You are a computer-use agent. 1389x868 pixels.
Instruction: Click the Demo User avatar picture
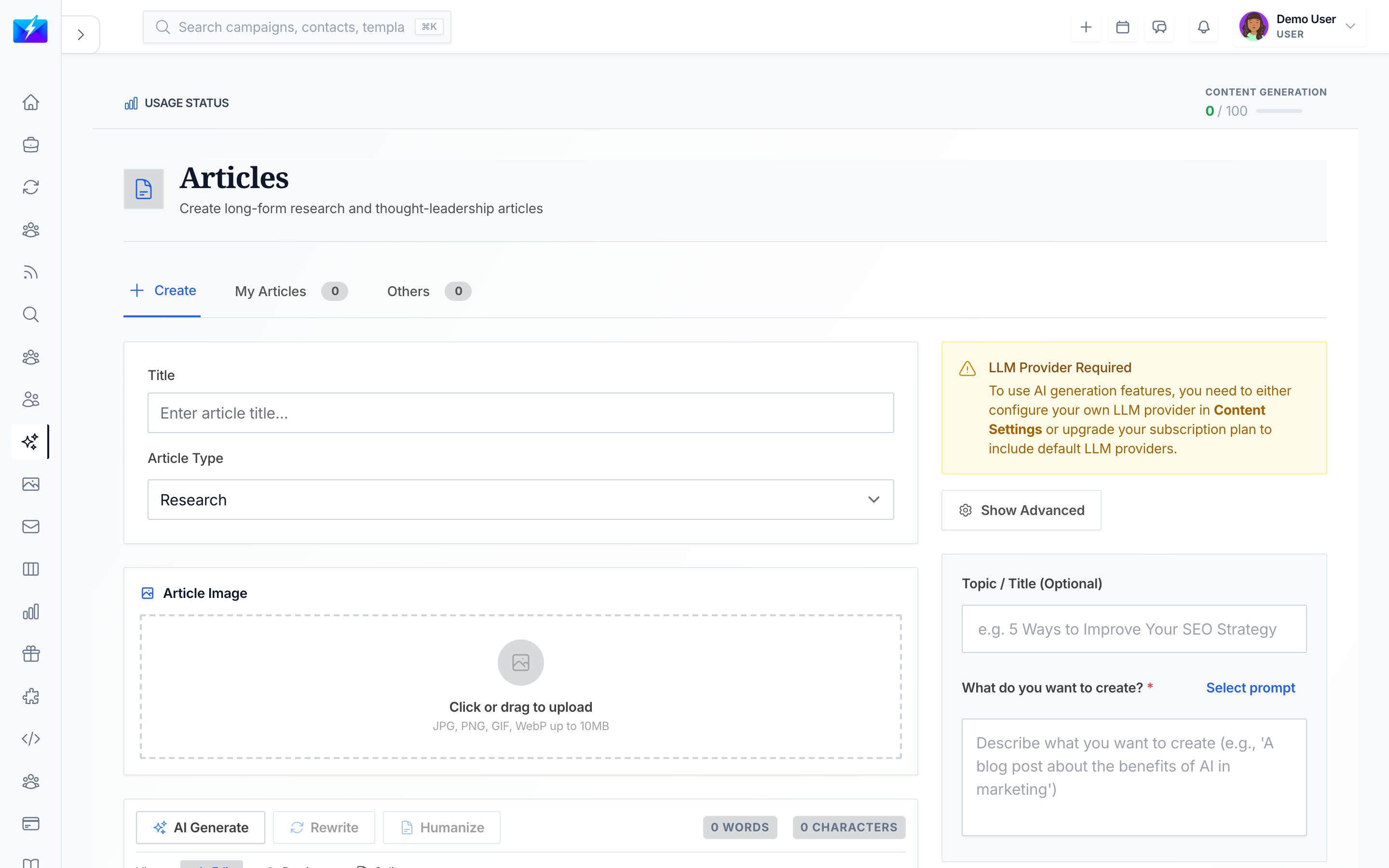1253,27
